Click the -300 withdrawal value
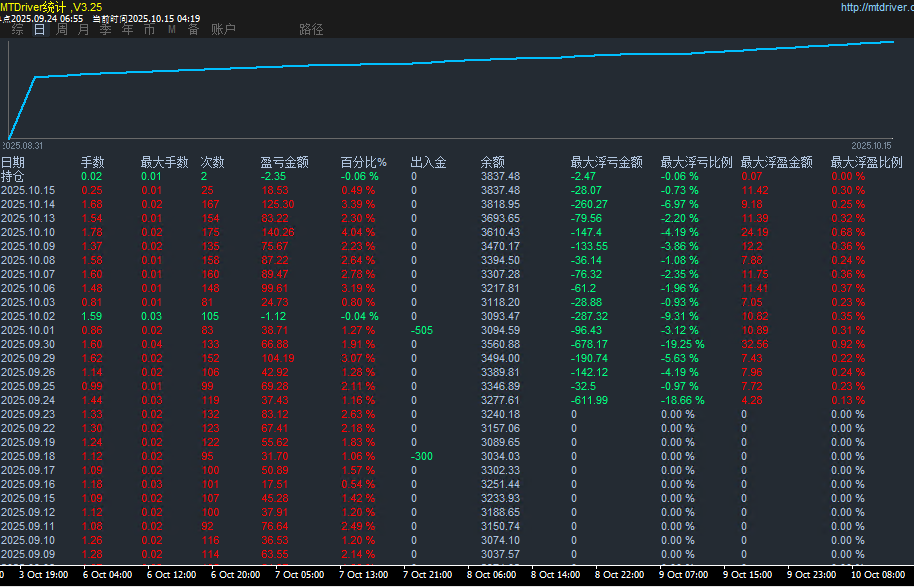Image resolution: width=914 pixels, height=587 pixels. point(421,456)
